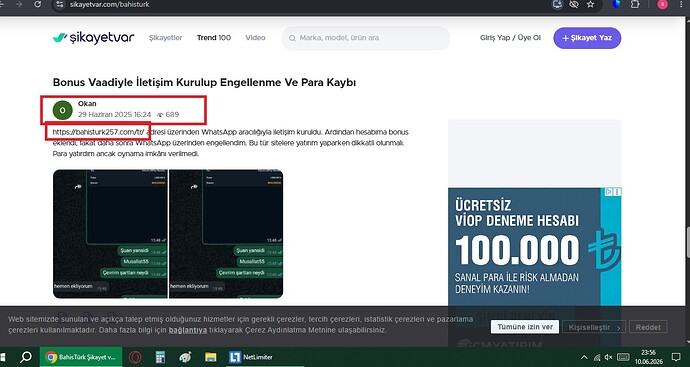Open the complaint title 'Bonus Vaadiyle İletişim Kurulup...'
This screenshot has width=690, height=367.
tap(204, 82)
